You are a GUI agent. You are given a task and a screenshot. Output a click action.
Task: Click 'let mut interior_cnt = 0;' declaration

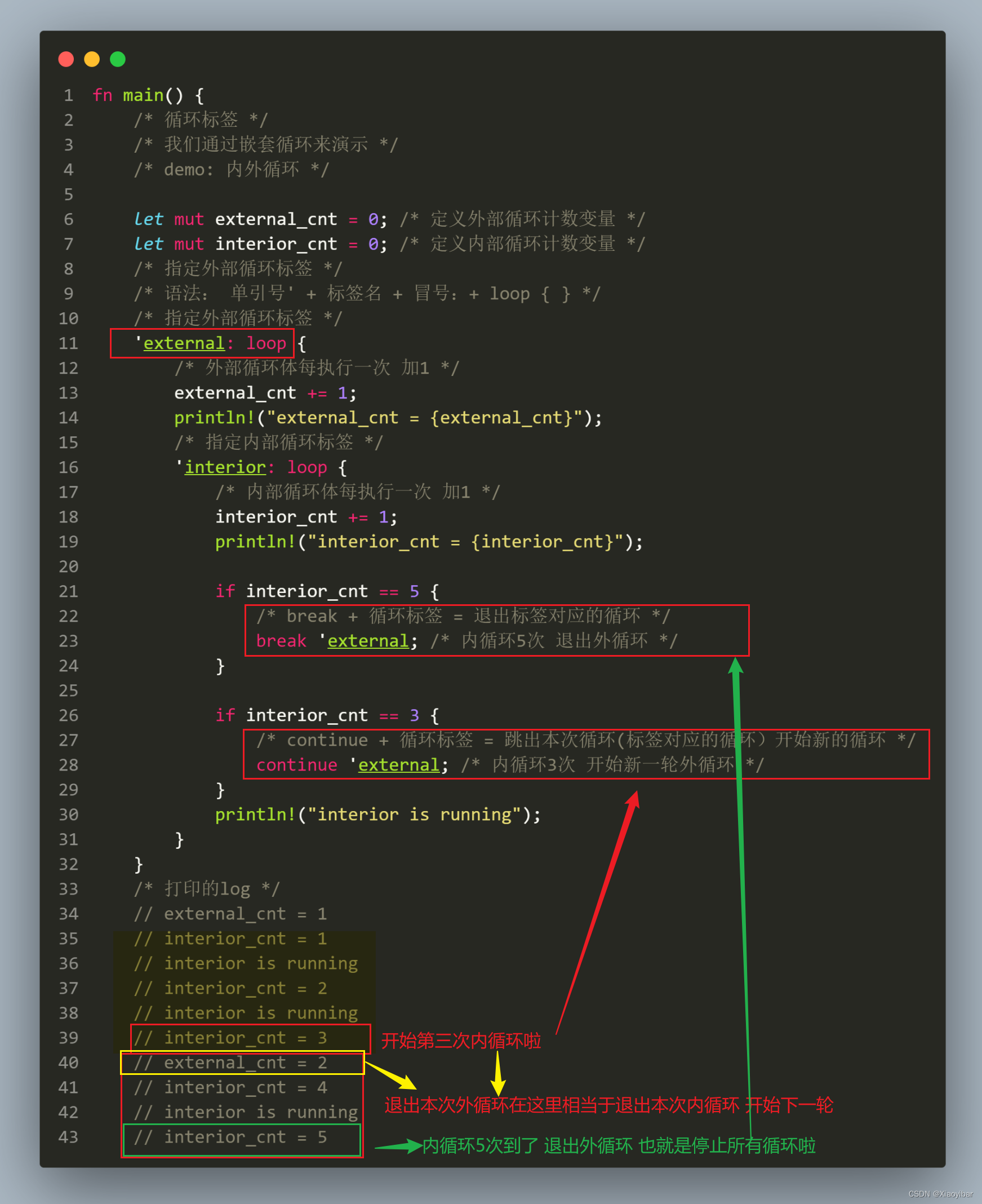(x=261, y=244)
